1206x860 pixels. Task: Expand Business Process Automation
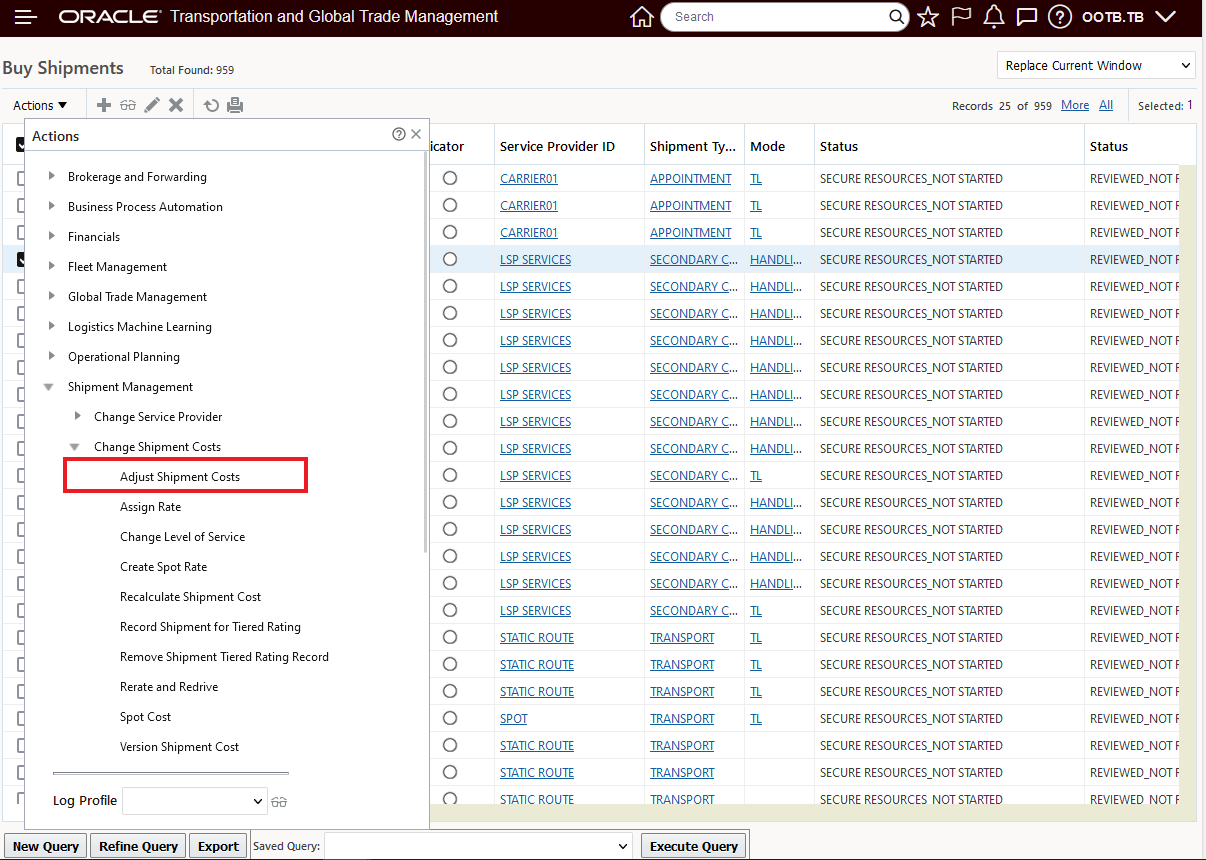pos(52,206)
